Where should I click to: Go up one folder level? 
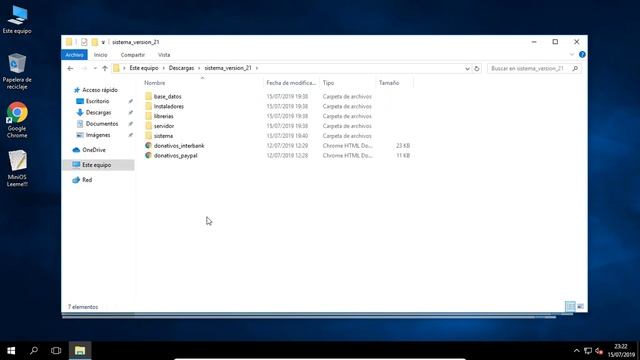tap(105, 68)
